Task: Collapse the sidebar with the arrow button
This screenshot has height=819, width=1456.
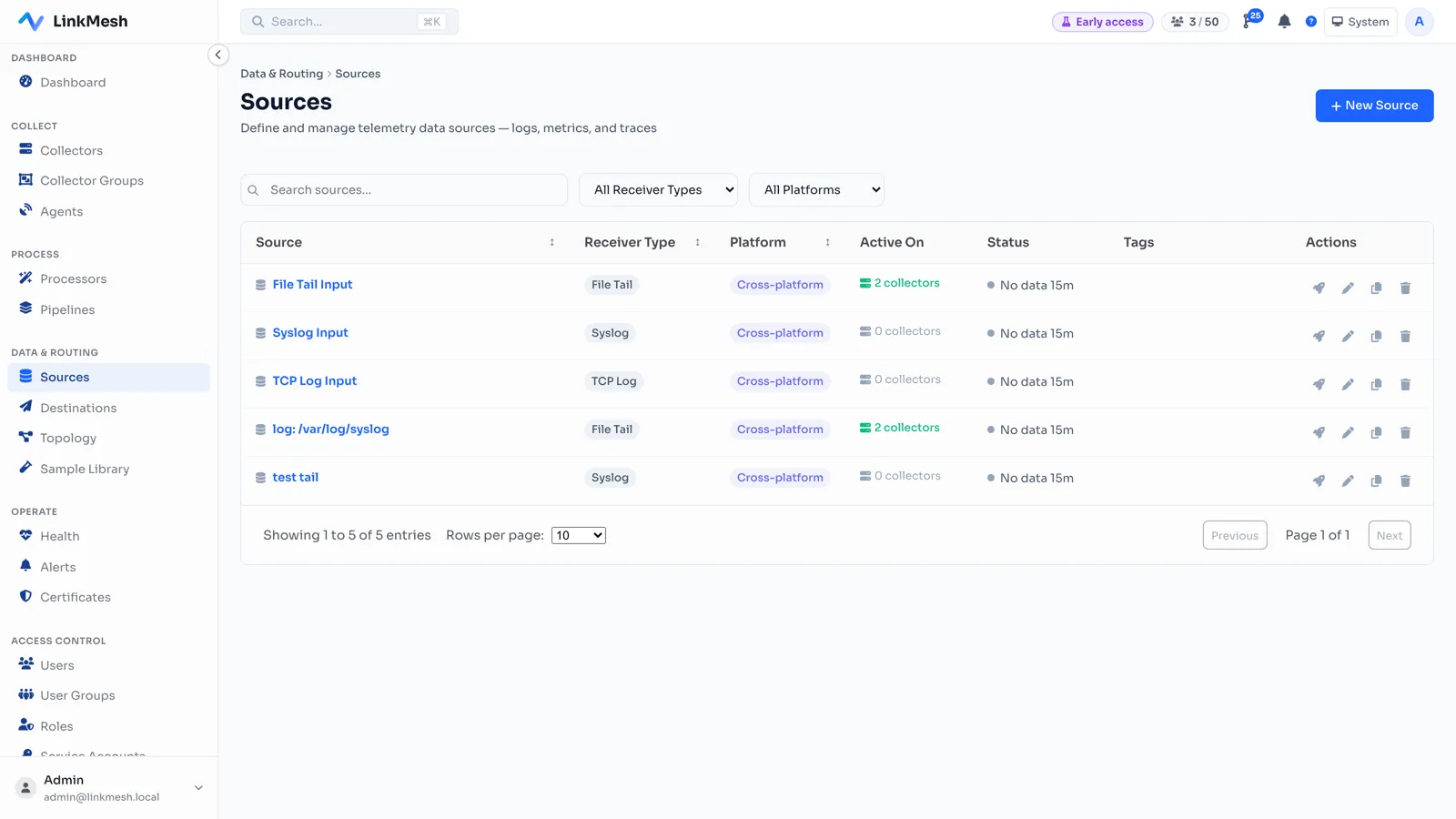Action: point(218,55)
